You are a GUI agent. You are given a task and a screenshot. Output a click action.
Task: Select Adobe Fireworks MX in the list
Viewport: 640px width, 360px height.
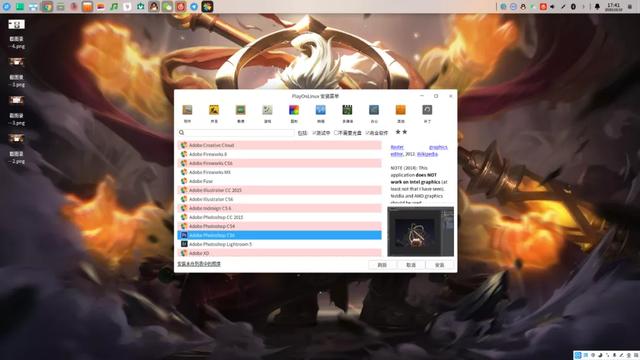(x=280, y=172)
